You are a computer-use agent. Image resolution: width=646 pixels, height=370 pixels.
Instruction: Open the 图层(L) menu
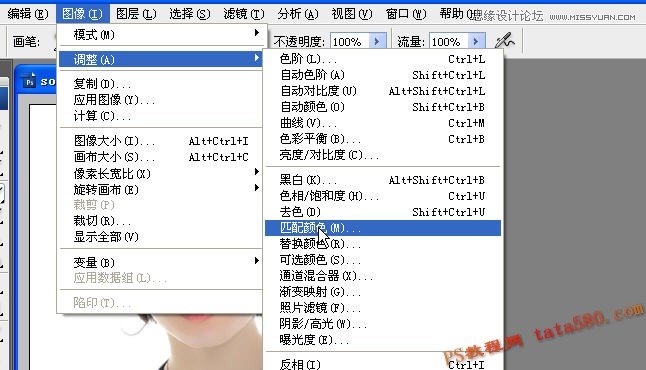(x=136, y=14)
